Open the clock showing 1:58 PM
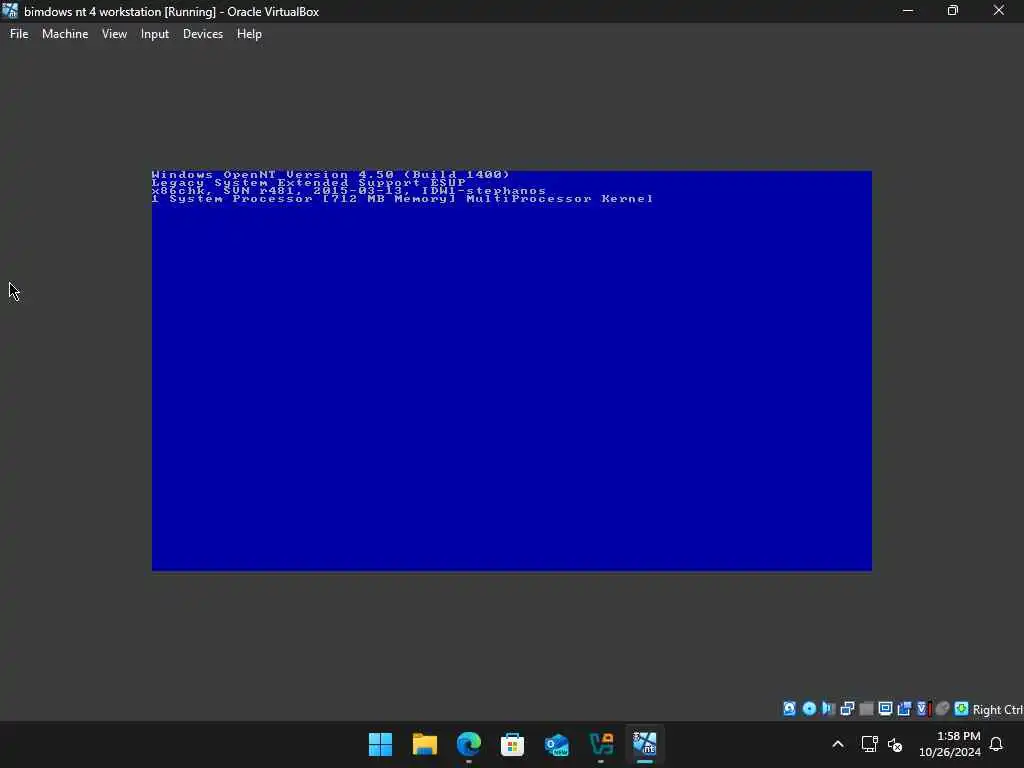 [950, 744]
